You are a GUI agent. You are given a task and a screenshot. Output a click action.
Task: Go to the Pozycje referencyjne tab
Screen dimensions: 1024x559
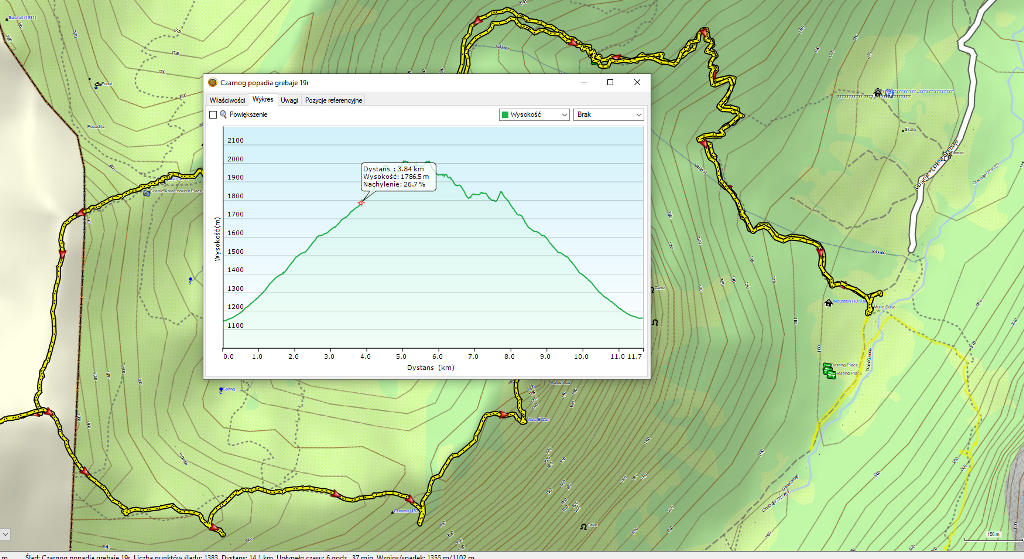click(x=334, y=100)
